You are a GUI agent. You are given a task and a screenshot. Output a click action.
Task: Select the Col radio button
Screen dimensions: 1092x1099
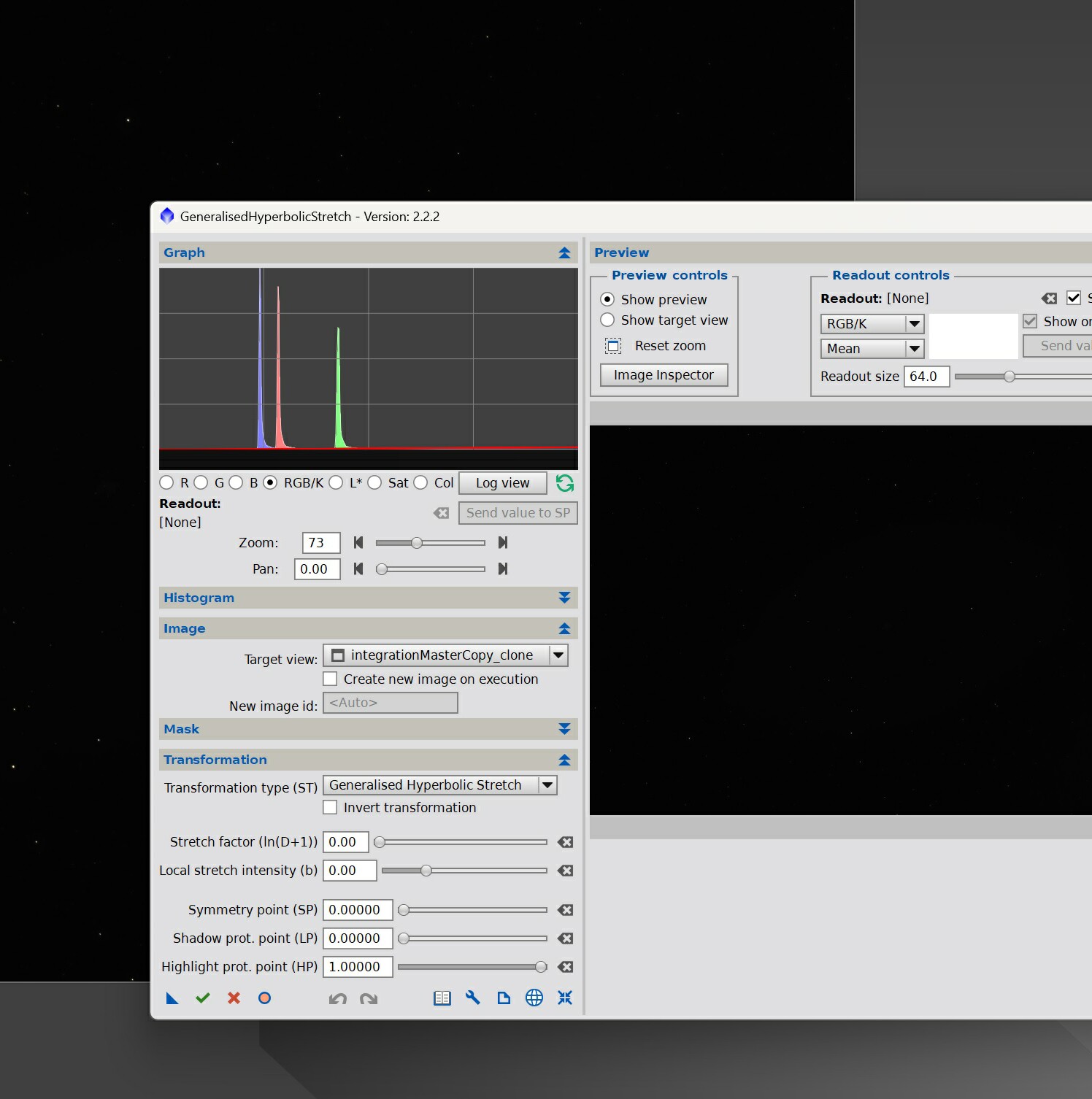tap(420, 482)
